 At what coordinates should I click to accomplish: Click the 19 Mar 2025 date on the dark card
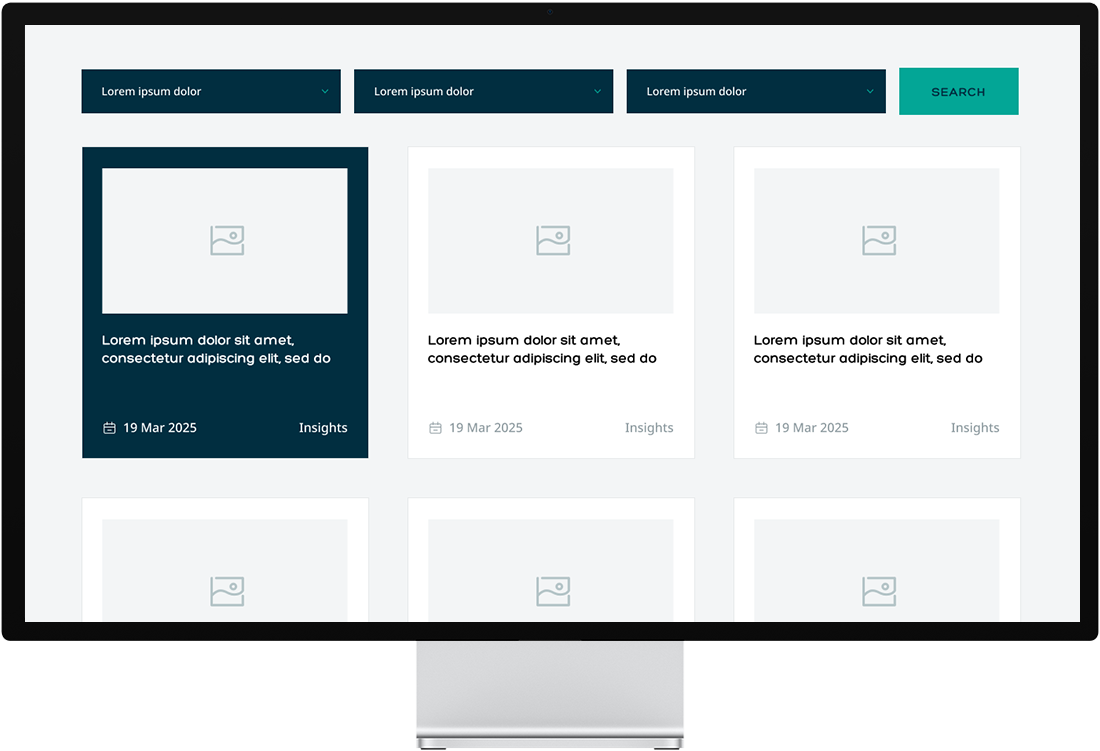[160, 428]
